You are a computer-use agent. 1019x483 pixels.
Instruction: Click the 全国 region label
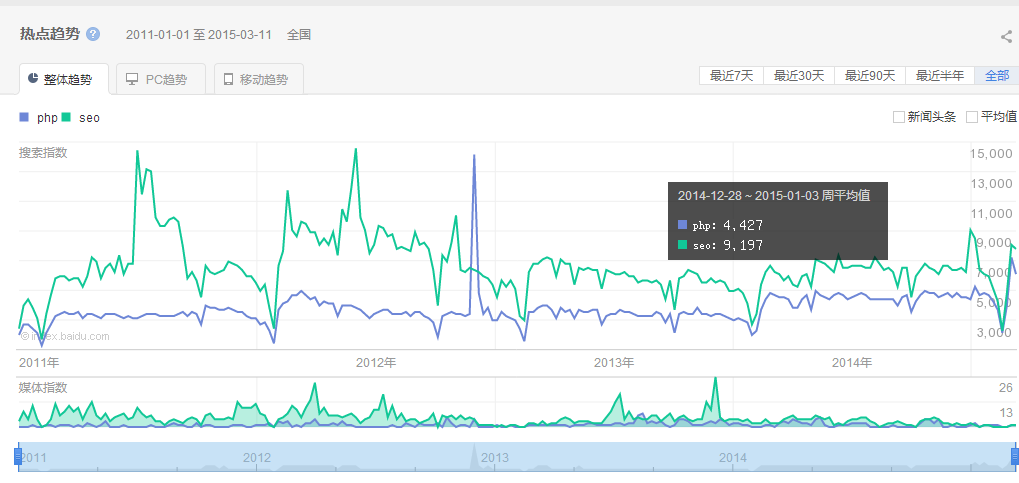click(299, 34)
